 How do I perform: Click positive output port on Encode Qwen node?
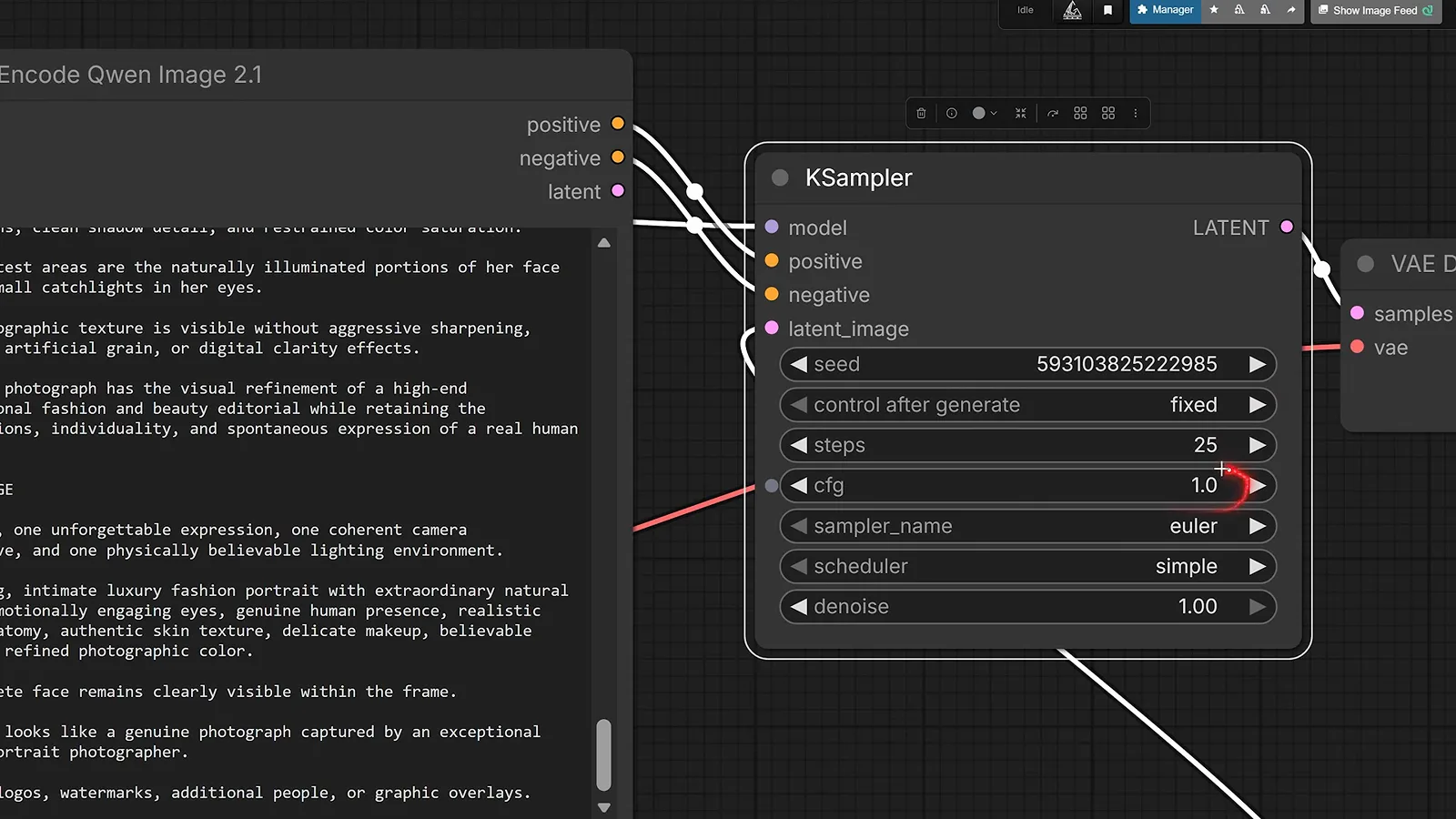[x=618, y=124]
